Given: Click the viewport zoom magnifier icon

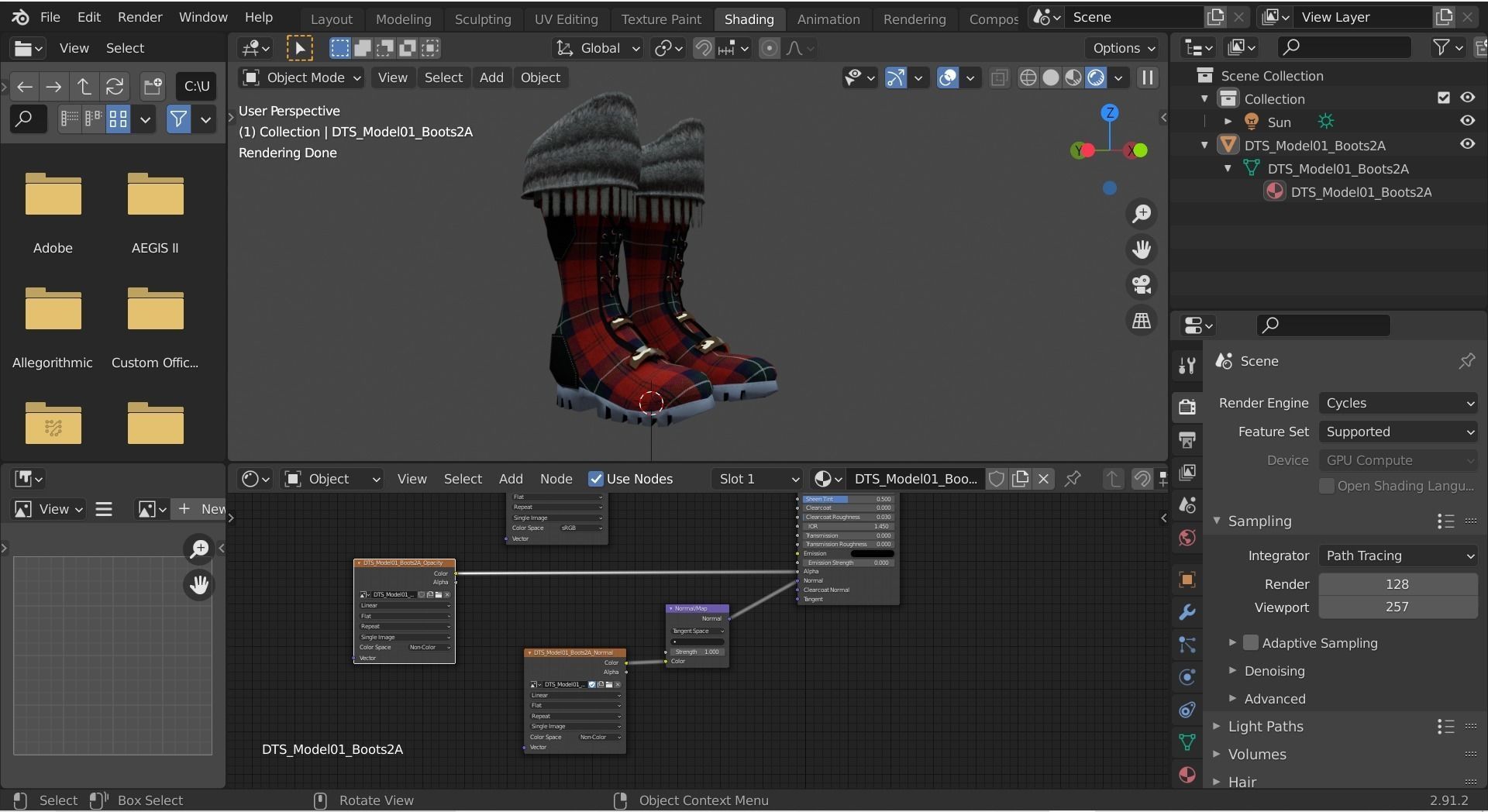Looking at the screenshot, I should [1141, 214].
